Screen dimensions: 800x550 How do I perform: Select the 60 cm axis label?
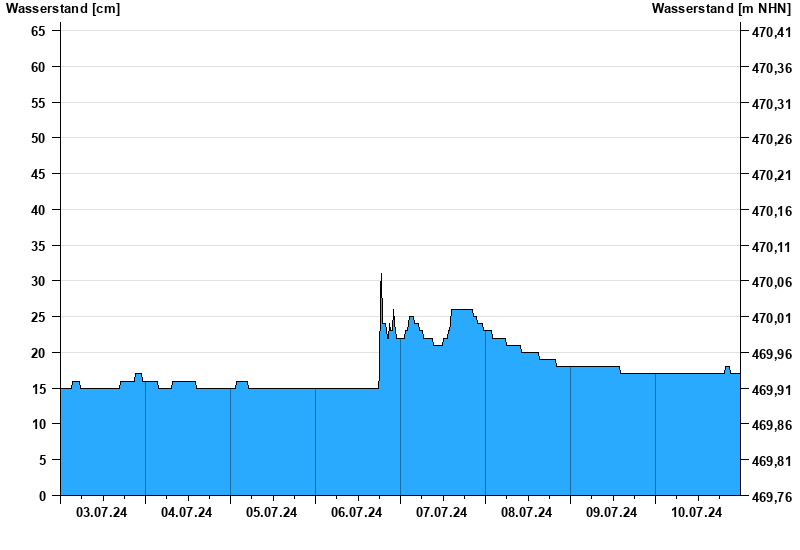pyautogui.click(x=38, y=67)
